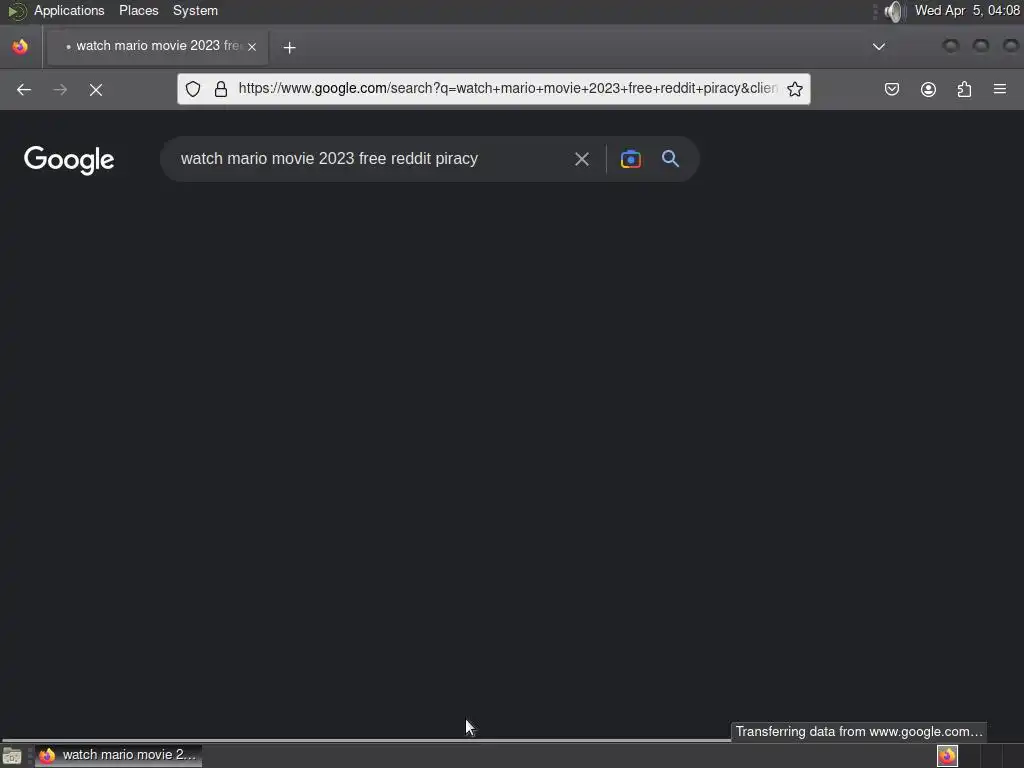
Task: Select the watch mario movie tab
Action: 158,46
